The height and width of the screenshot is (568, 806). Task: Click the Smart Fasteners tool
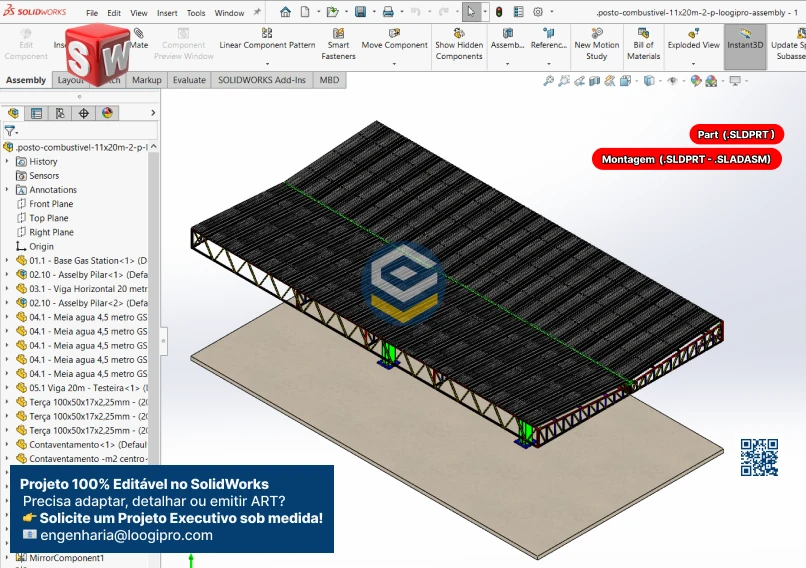(x=338, y=45)
